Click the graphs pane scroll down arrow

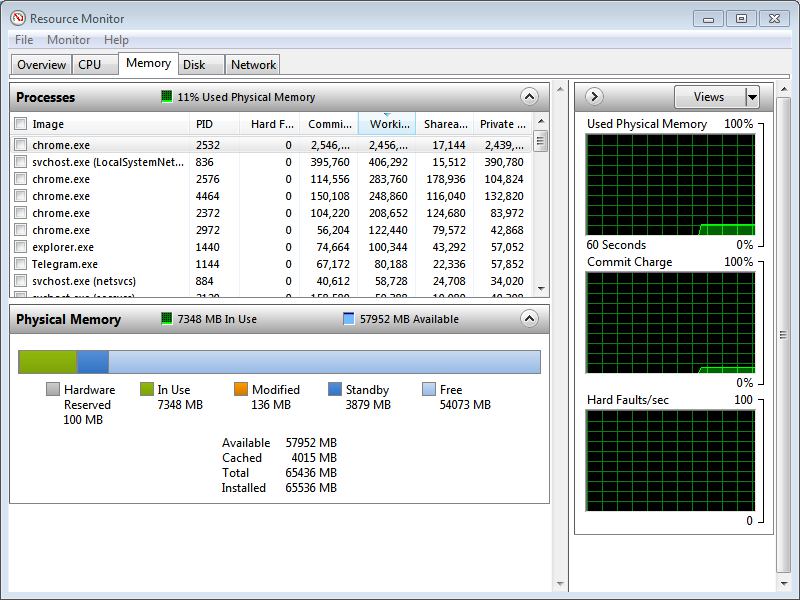pos(783,584)
